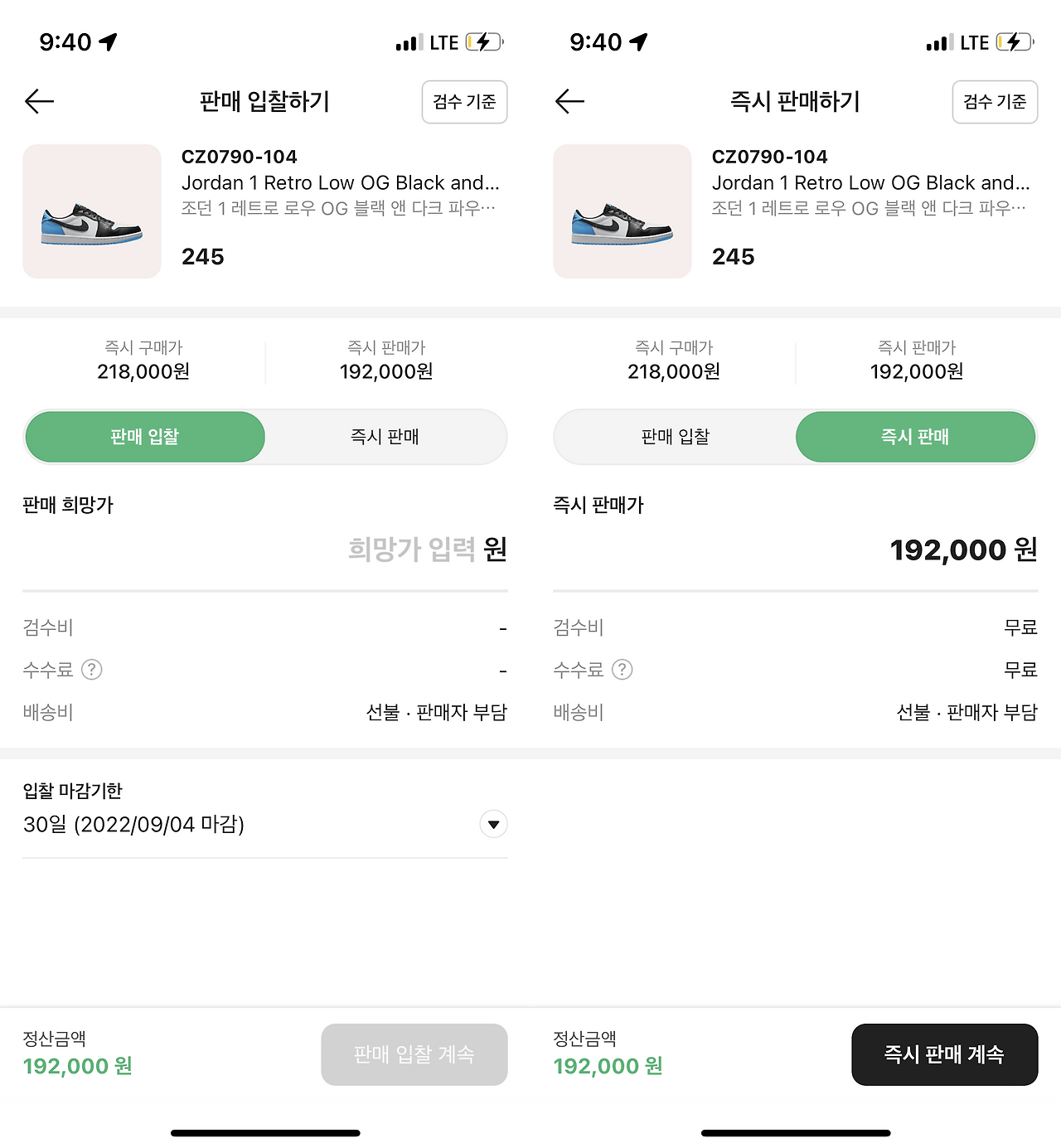1061x1148 pixels.
Task: Tap Jordan 1 shoe thumbnail on left screen
Action: click(92, 211)
